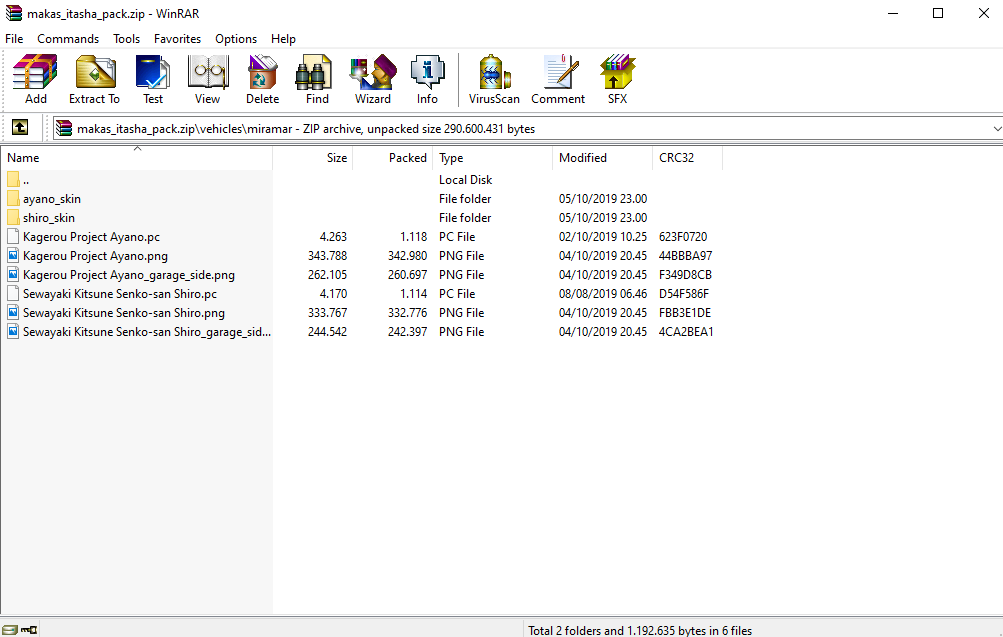Click the parent folder '..' icon

(x=13, y=179)
